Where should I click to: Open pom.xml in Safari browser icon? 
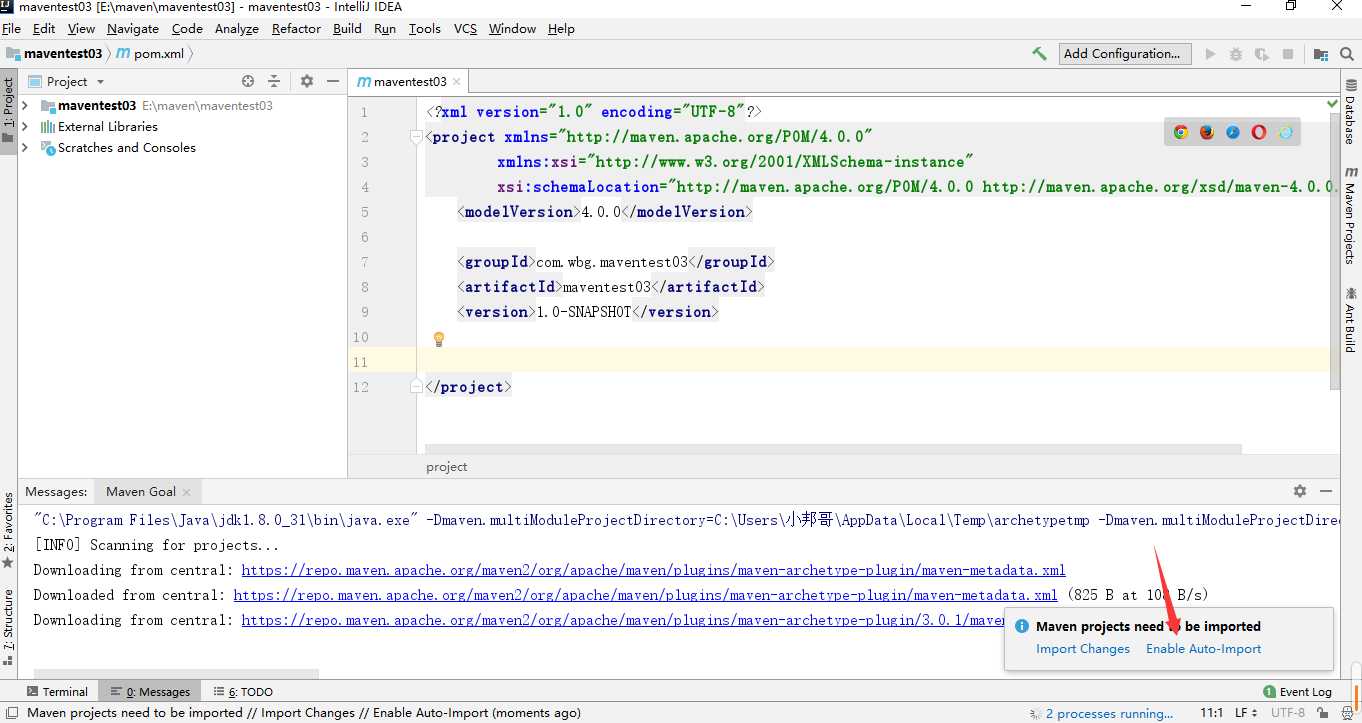(x=1233, y=132)
